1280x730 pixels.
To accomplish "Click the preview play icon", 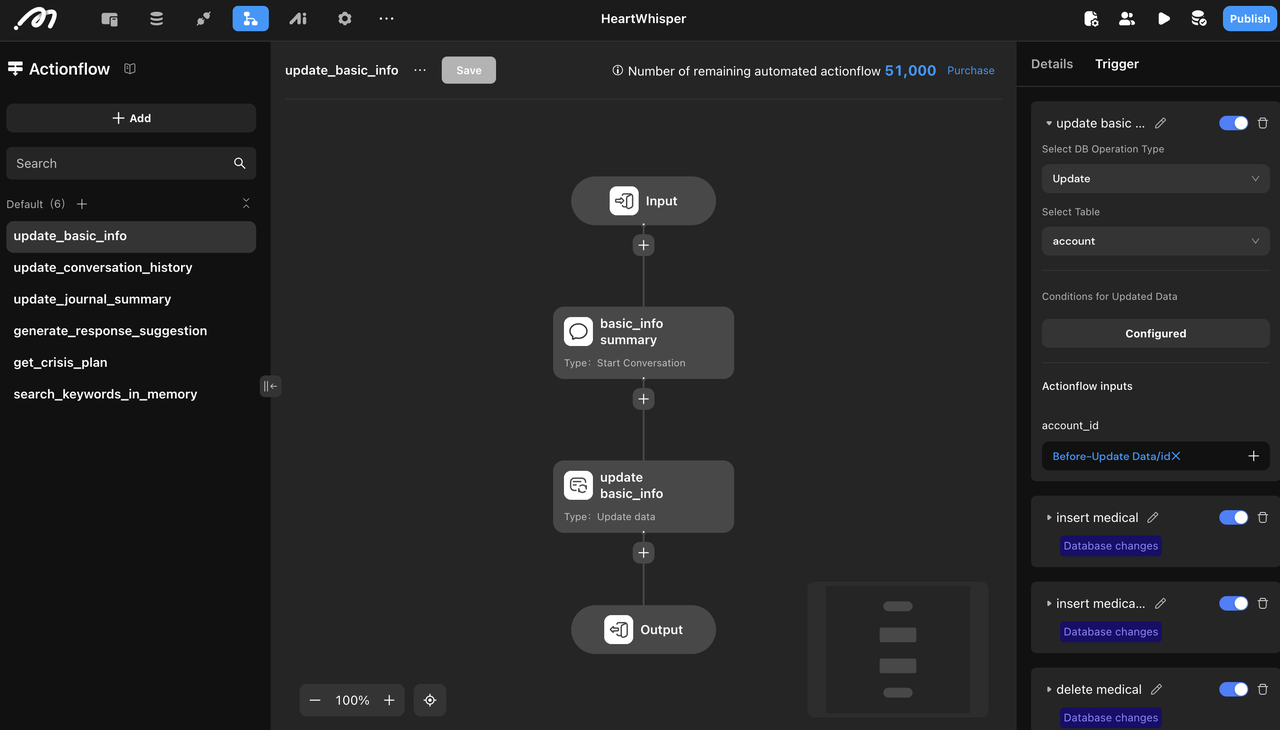I will click(x=1163, y=19).
